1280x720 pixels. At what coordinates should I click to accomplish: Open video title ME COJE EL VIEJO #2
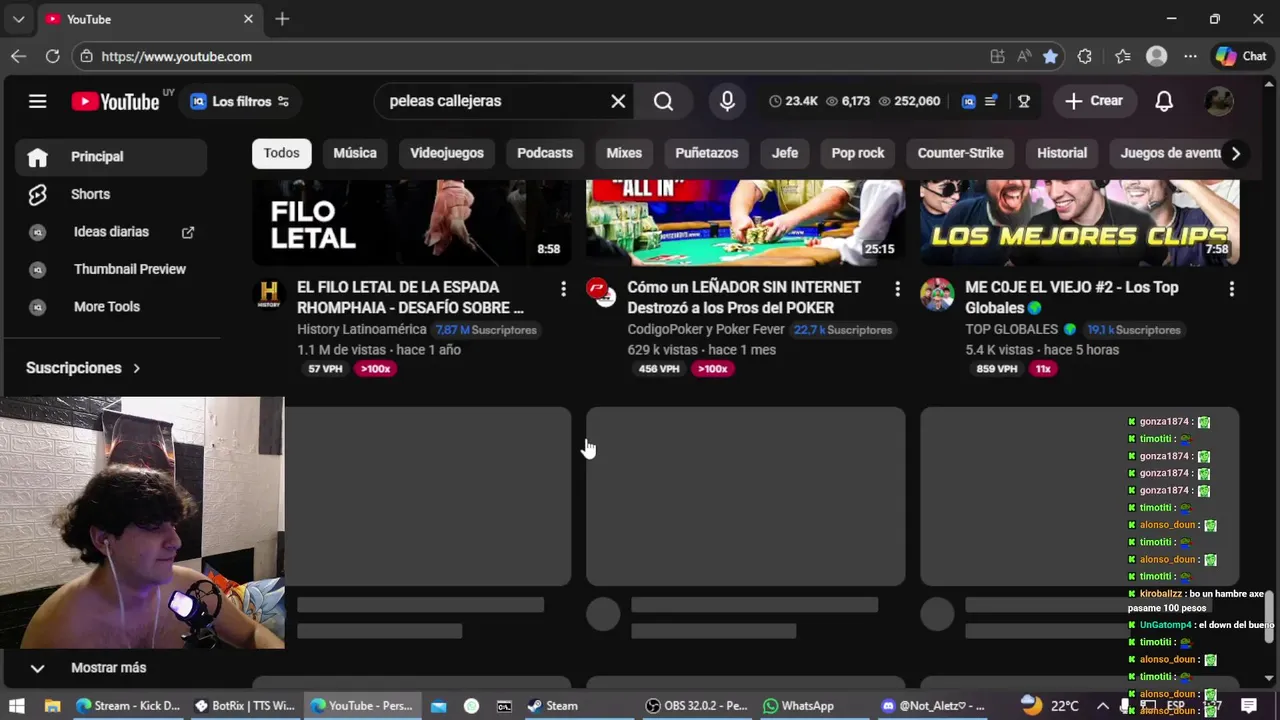click(1072, 297)
